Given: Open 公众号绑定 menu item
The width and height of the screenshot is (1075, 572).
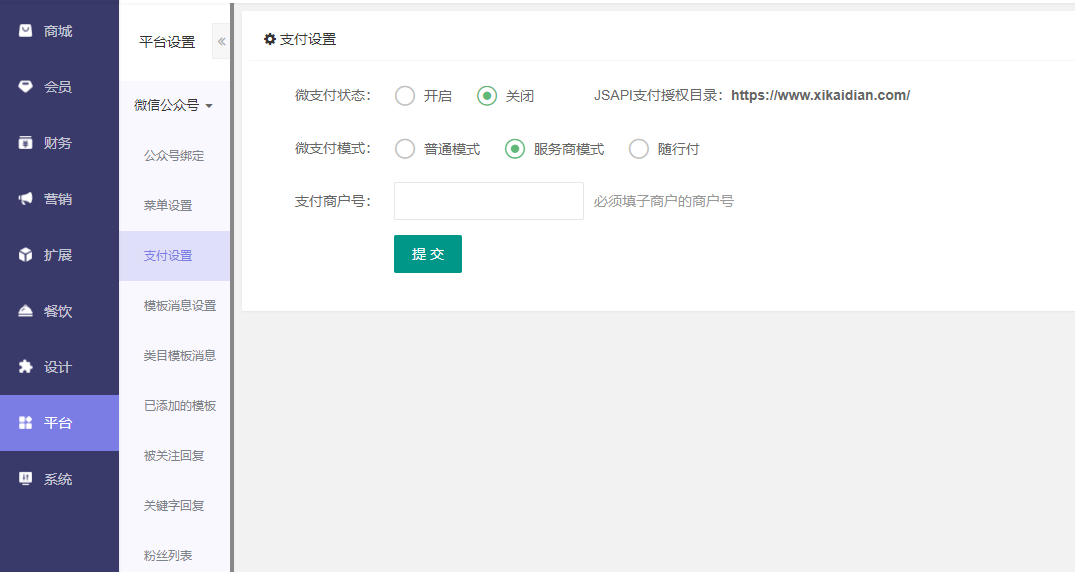Looking at the screenshot, I should click(174, 156).
